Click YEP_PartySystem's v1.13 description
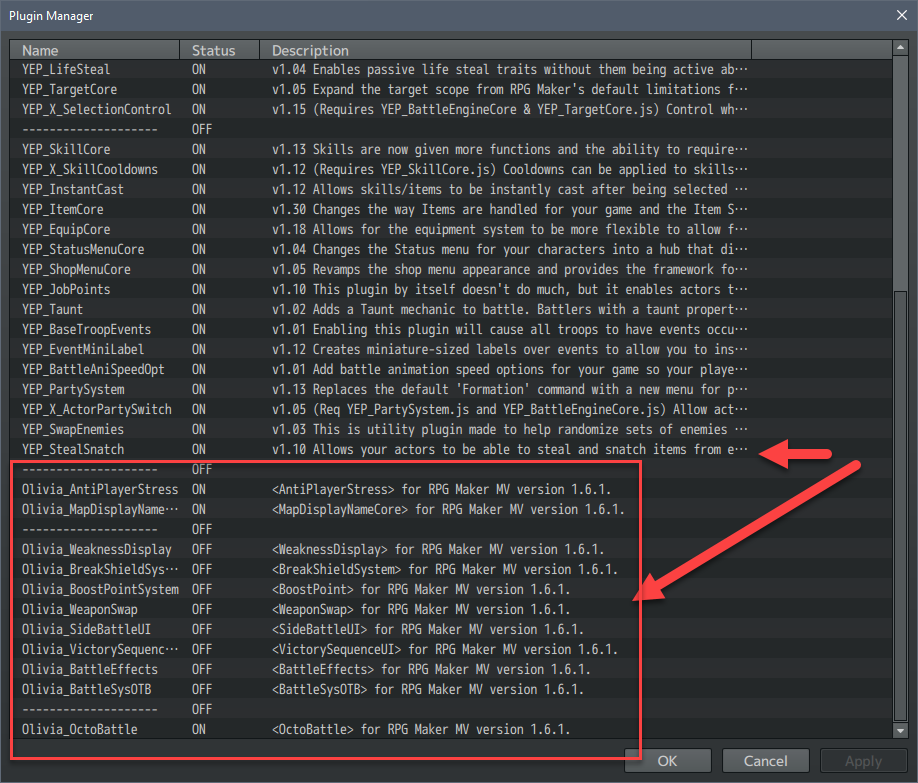This screenshot has height=783, width=918. 509,389
